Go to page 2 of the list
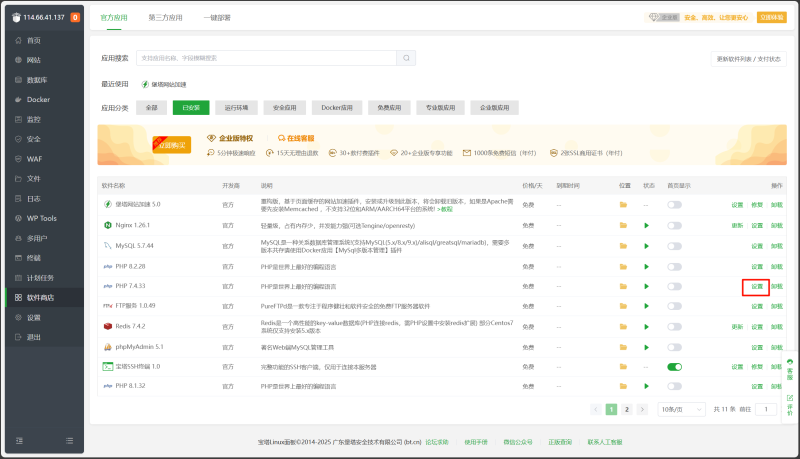Image resolution: width=800 pixels, height=459 pixels. coord(627,409)
